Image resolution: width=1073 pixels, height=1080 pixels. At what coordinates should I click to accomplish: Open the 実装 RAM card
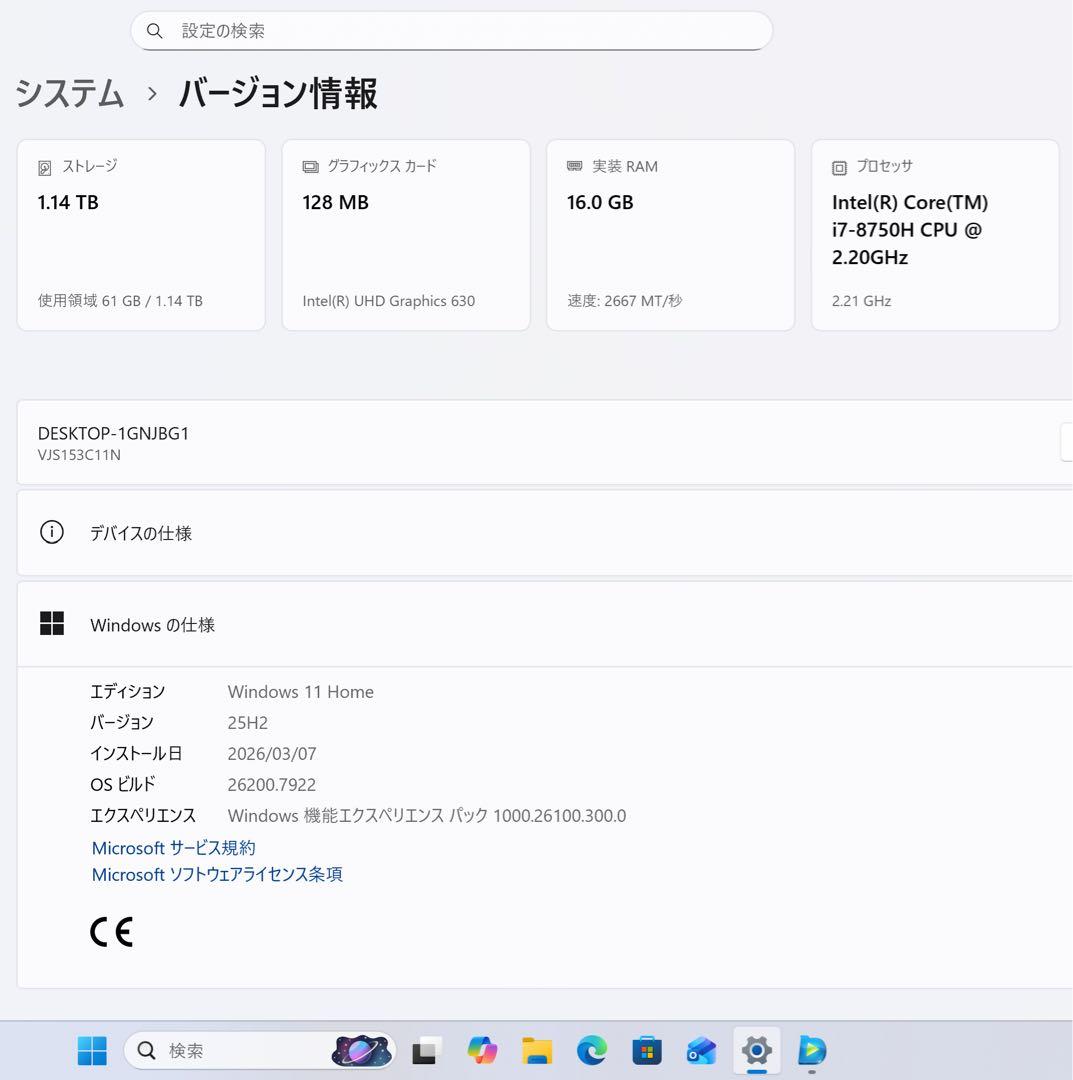click(x=670, y=235)
